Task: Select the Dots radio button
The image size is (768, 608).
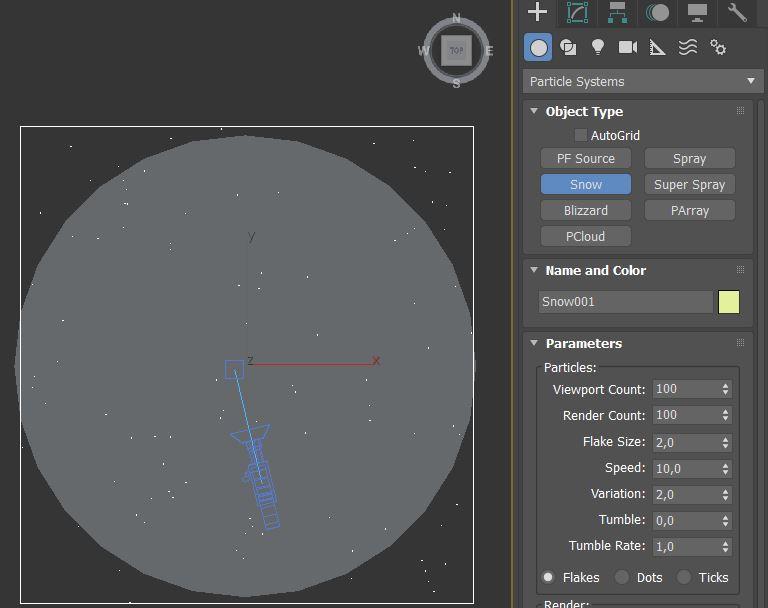Action: click(x=622, y=577)
